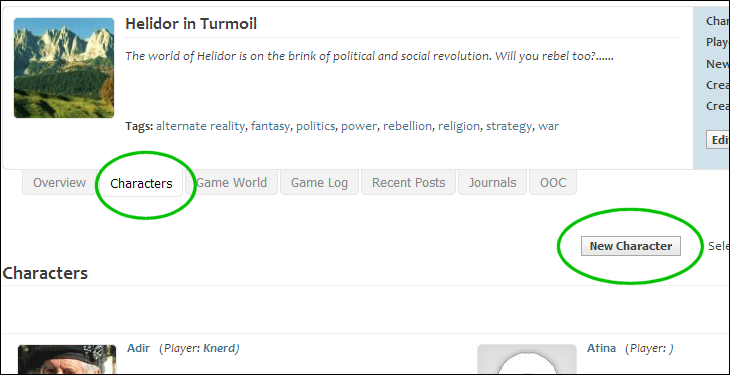Open the strategy tag link
The image size is (730, 375).
click(x=509, y=126)
